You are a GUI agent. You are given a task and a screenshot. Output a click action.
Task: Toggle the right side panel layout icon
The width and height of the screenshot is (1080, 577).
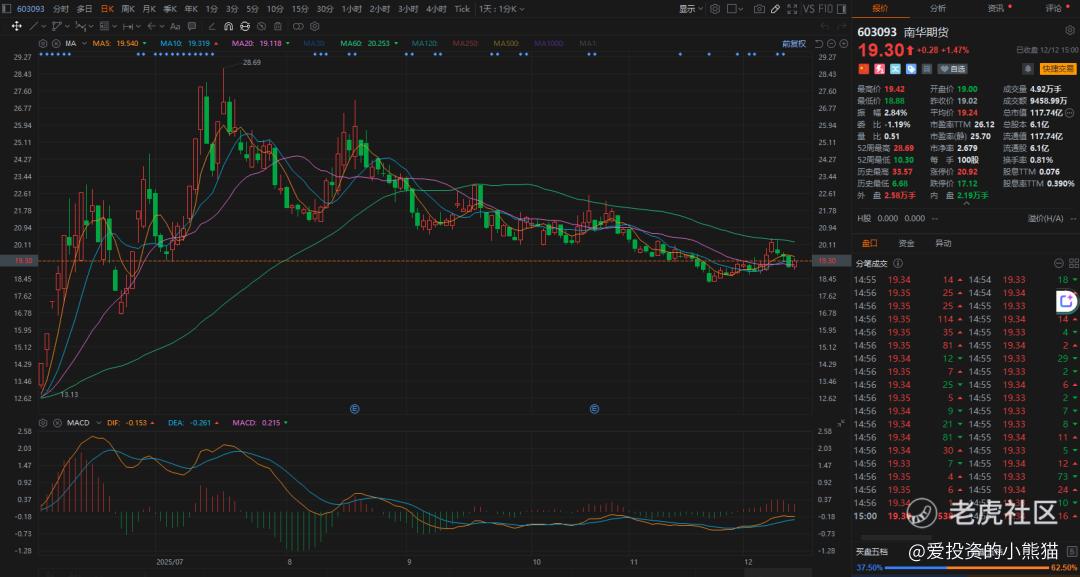[841, 9]
